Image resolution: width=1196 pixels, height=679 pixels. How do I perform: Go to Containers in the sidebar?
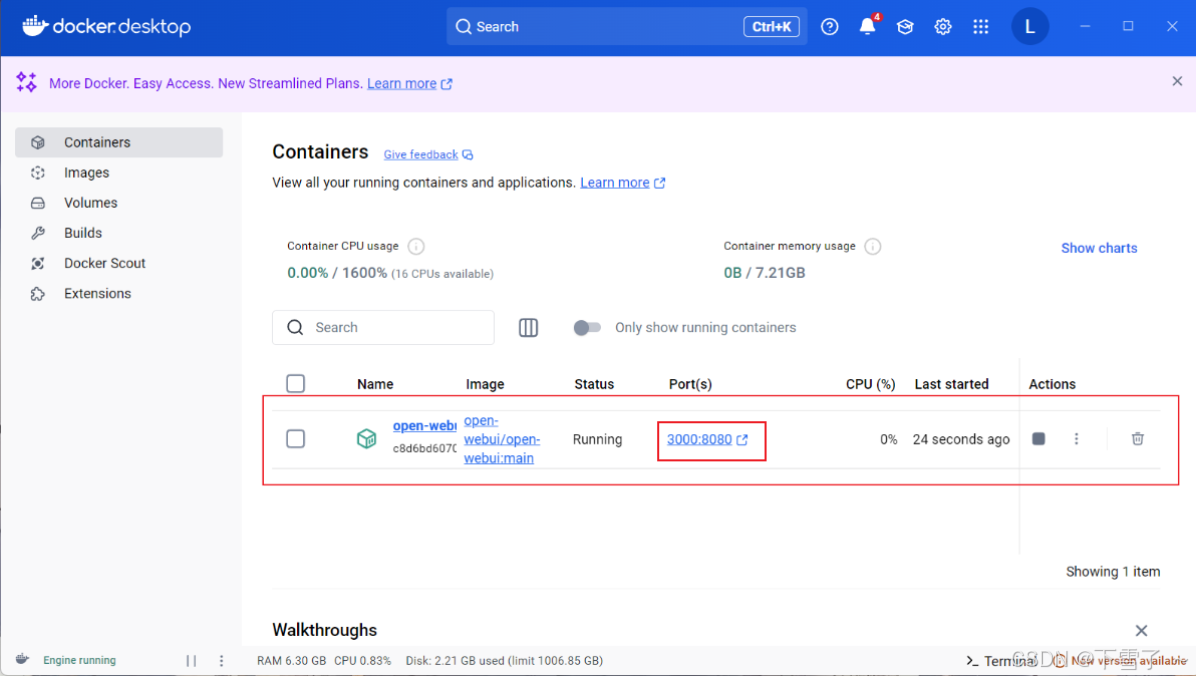coord(119,143)
